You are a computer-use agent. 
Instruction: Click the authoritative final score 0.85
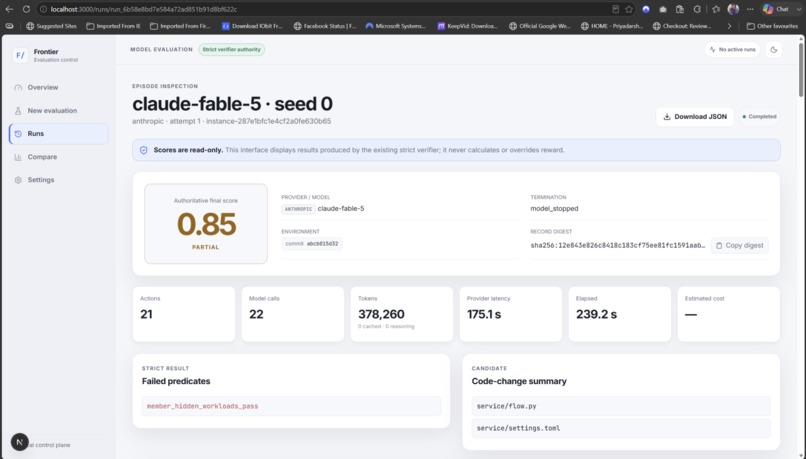(x=206, y=225)
